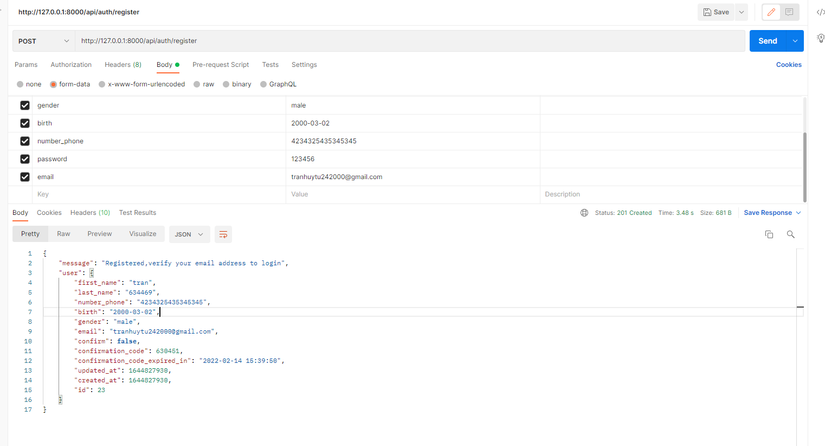
Task: Select the form-data radio button
Action: coord(53,84)
